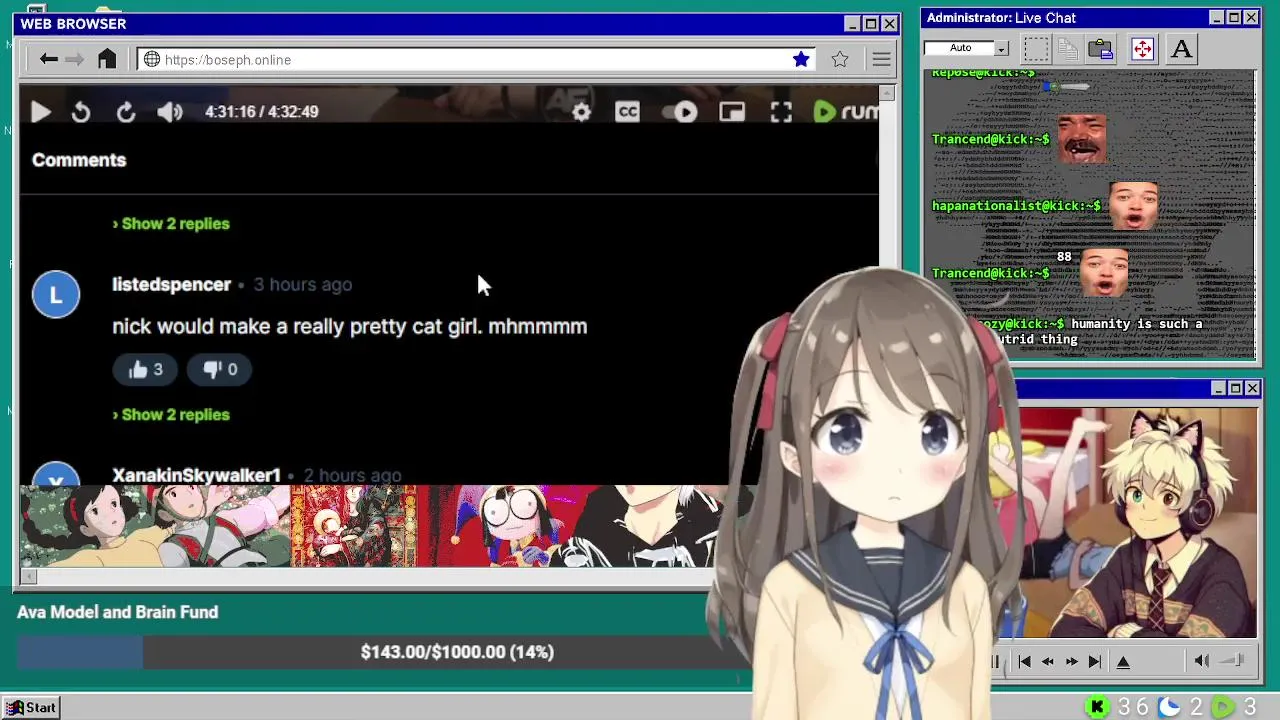The height and width of the screenshot is (720, 1280).
Task: Skip forward with the clockwise arrow
Action: click(x=126, y=112)
